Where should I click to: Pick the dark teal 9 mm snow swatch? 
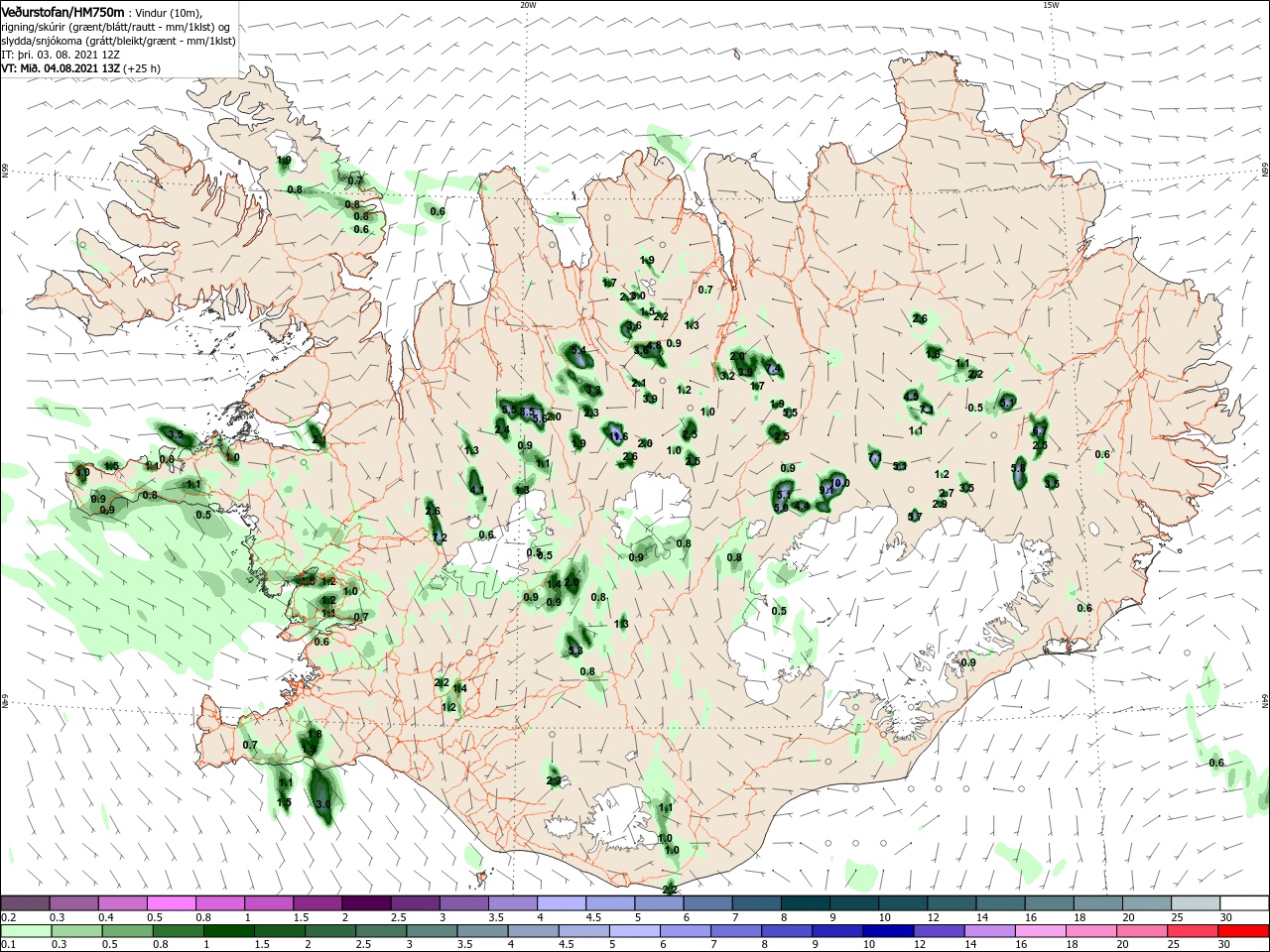point(854,903)
